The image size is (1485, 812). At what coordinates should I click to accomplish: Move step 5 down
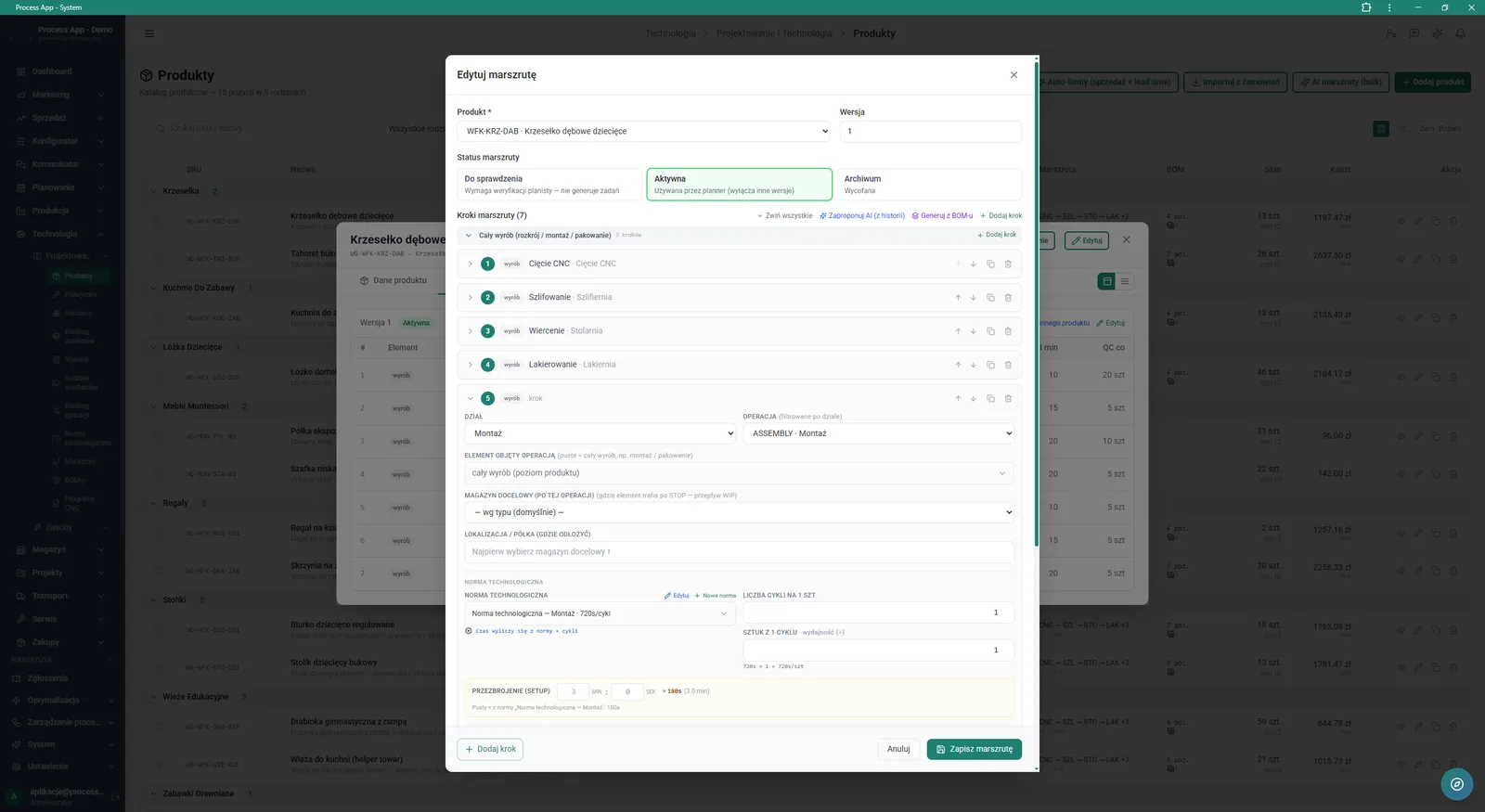click(x=973, y=398)
